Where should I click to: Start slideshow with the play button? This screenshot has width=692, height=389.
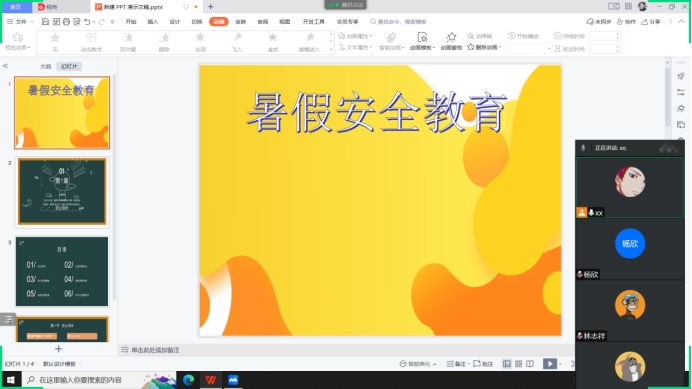pyautogui.click(x=549, y=364)
